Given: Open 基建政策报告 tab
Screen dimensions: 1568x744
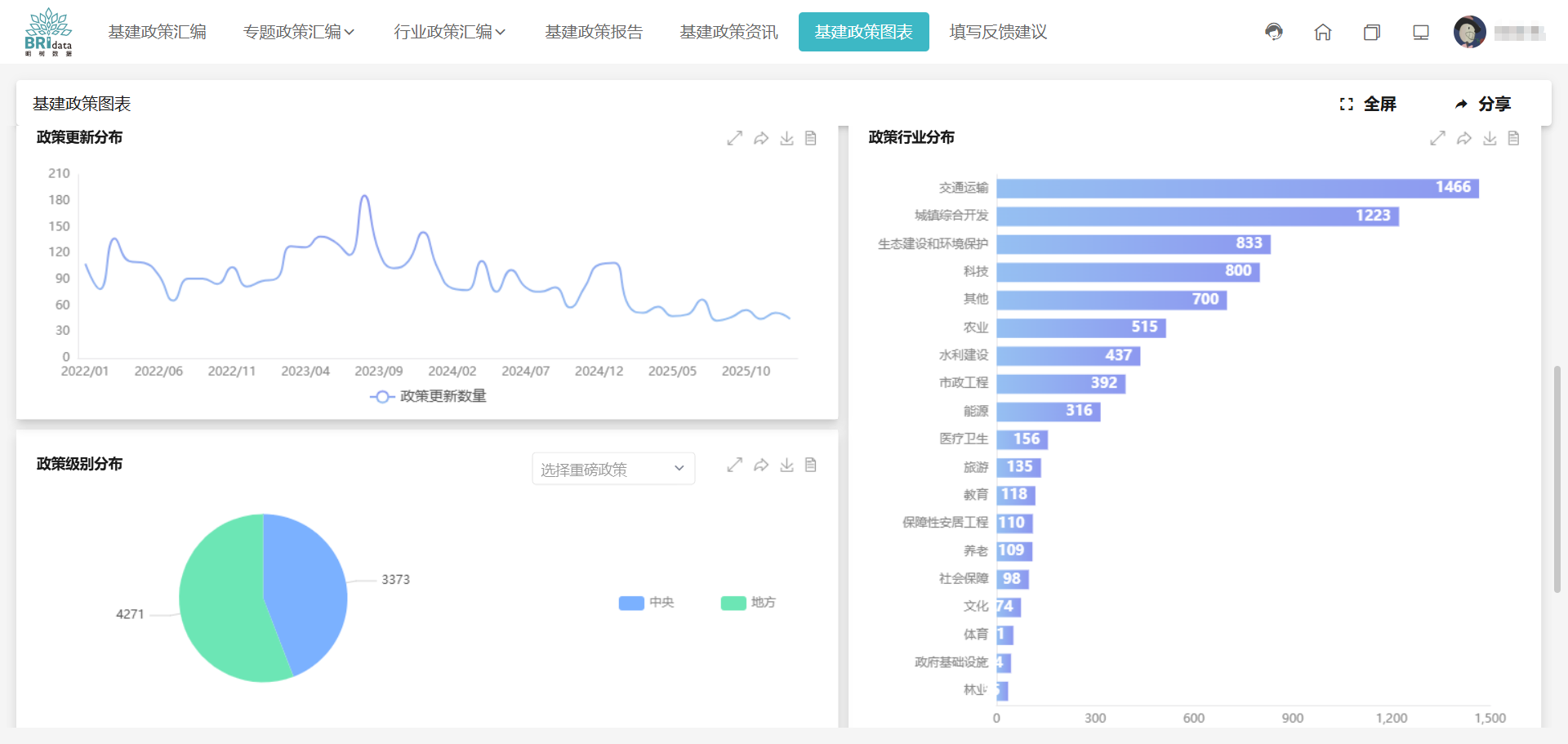Looking at the screenshot, I should (595, 32).
